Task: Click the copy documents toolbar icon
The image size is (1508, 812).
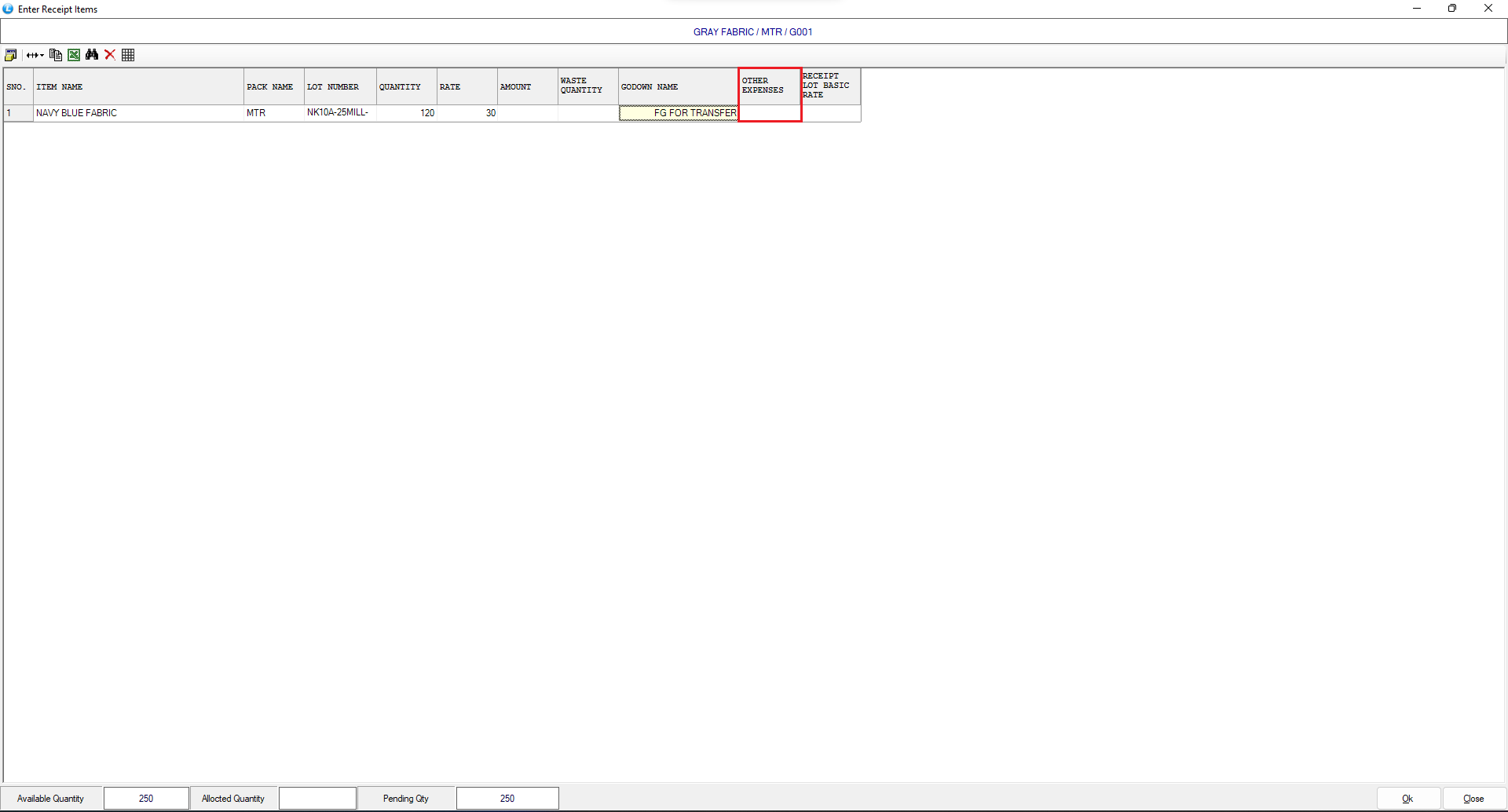Action: click(56, 55)
